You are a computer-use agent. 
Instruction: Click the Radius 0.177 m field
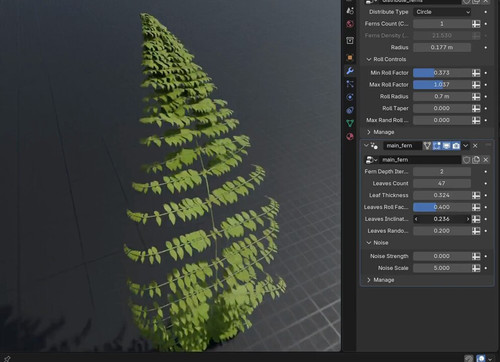[442, 47]
